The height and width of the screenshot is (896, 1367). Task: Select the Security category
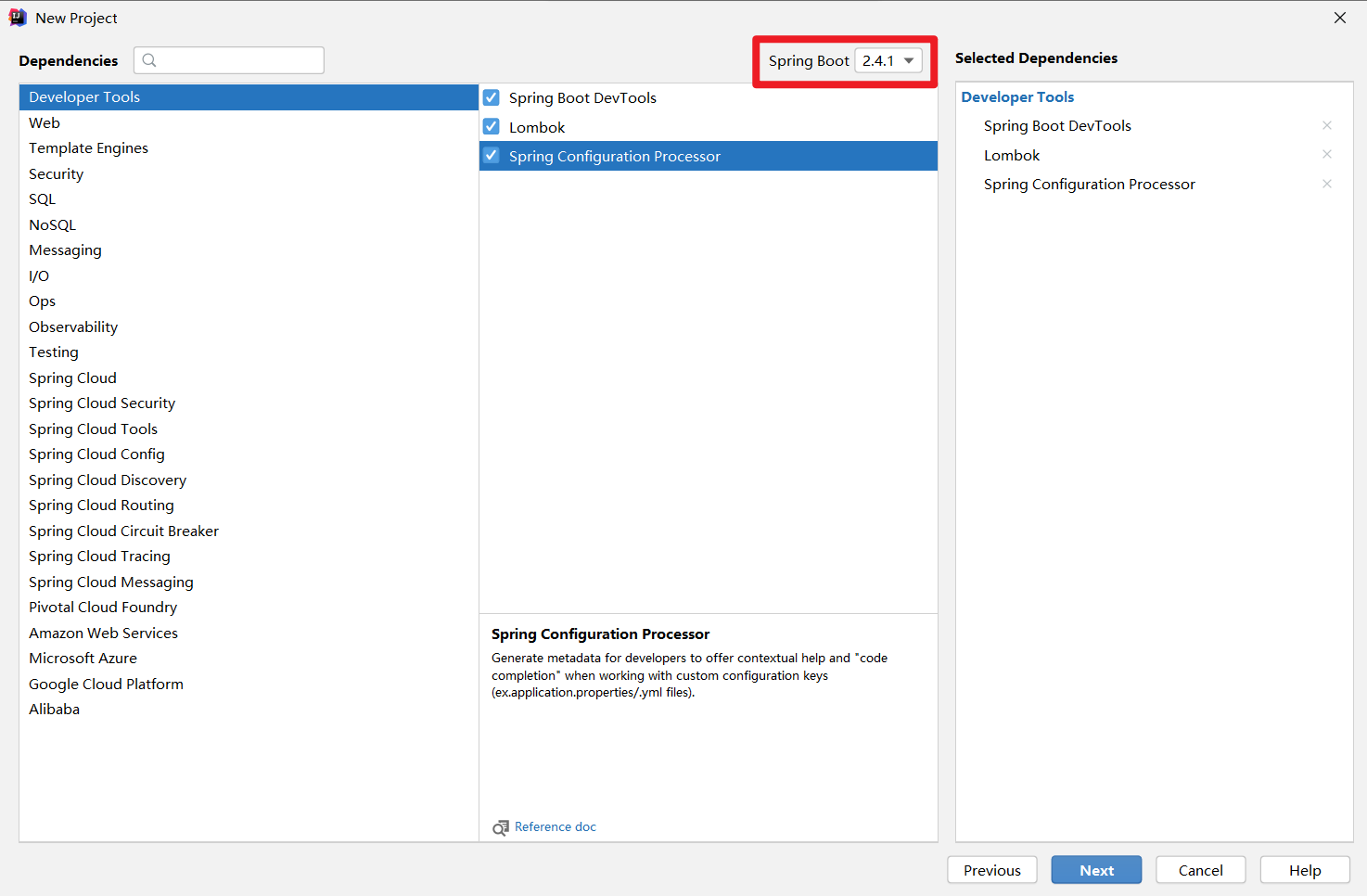249,173
